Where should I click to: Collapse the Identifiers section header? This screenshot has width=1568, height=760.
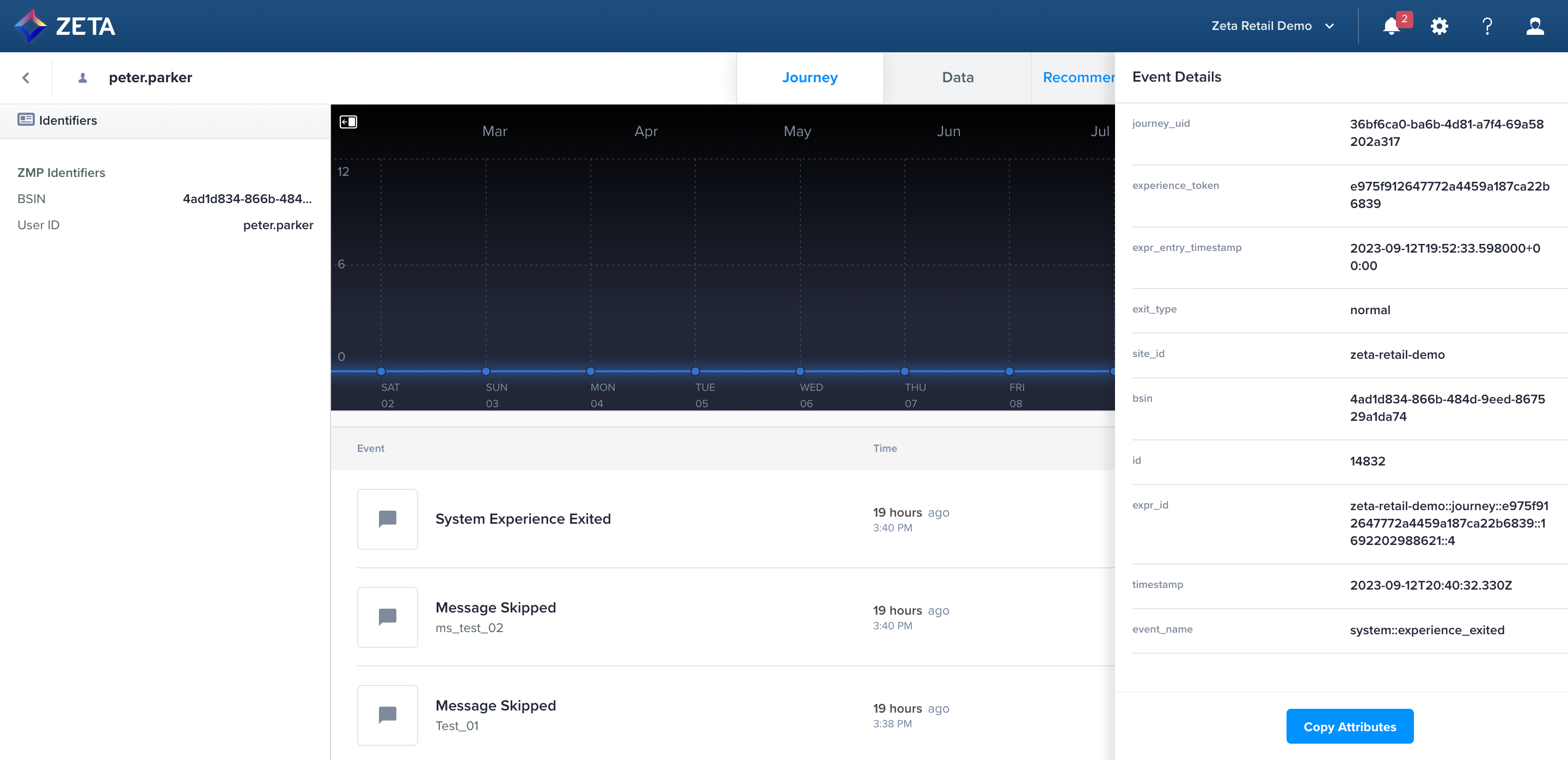point(68,120)
